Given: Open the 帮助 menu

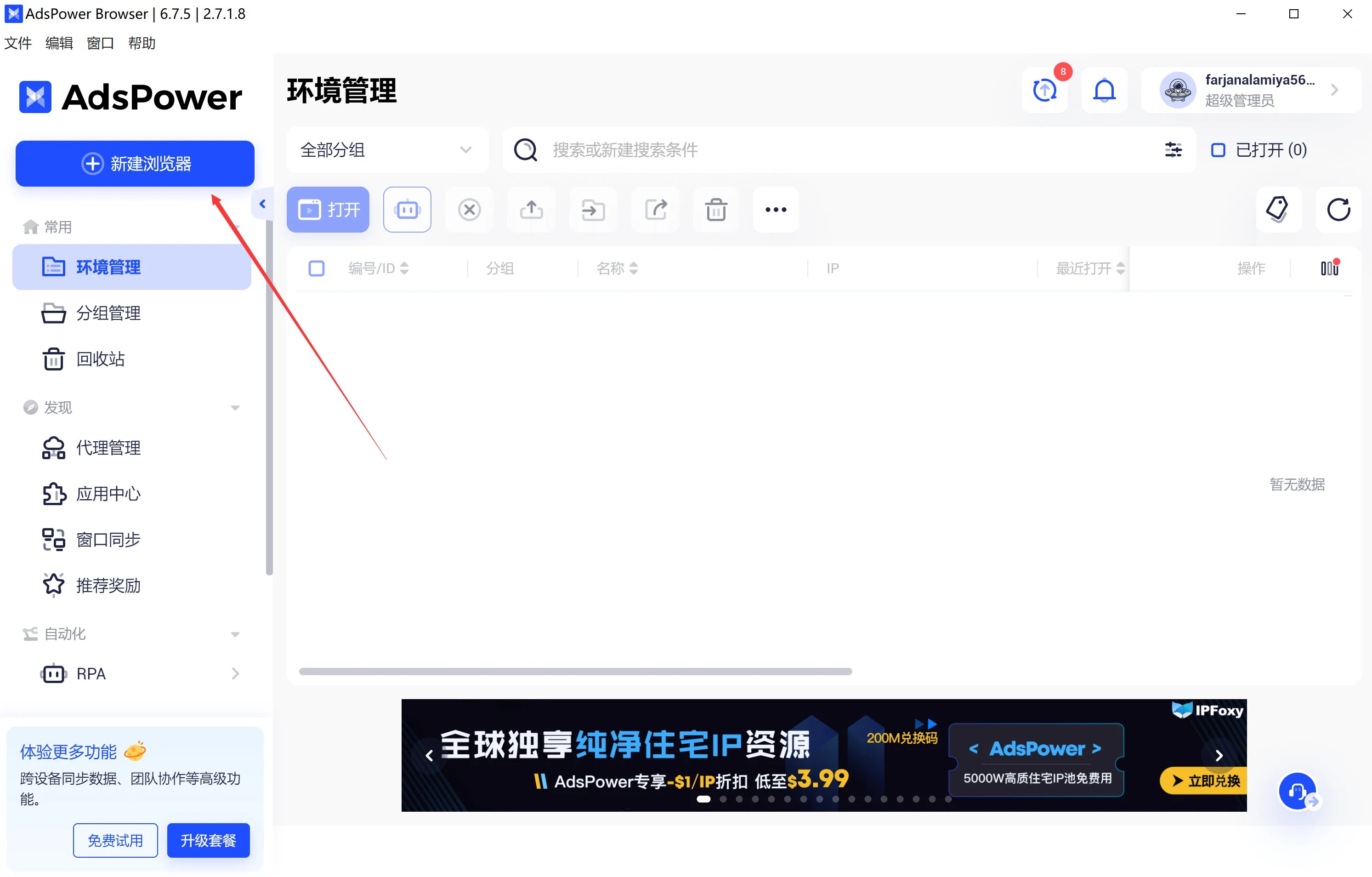Looking at the screenshot, I should click(142, 43).
